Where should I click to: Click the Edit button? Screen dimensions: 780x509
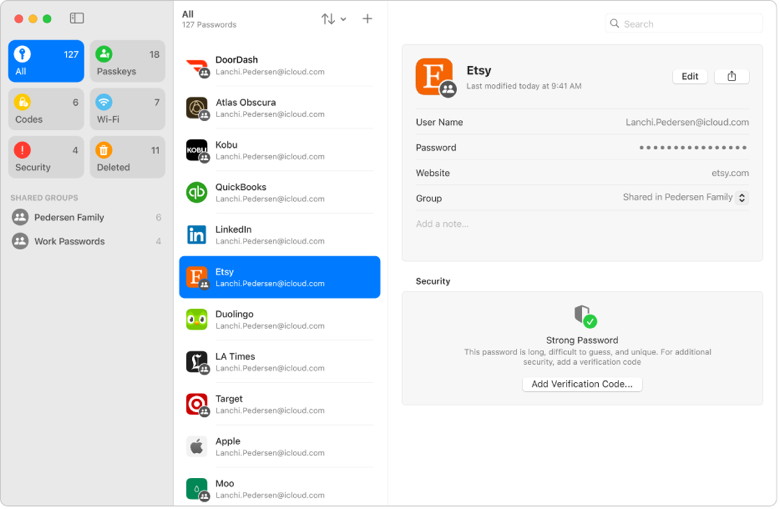click(689, 76)
